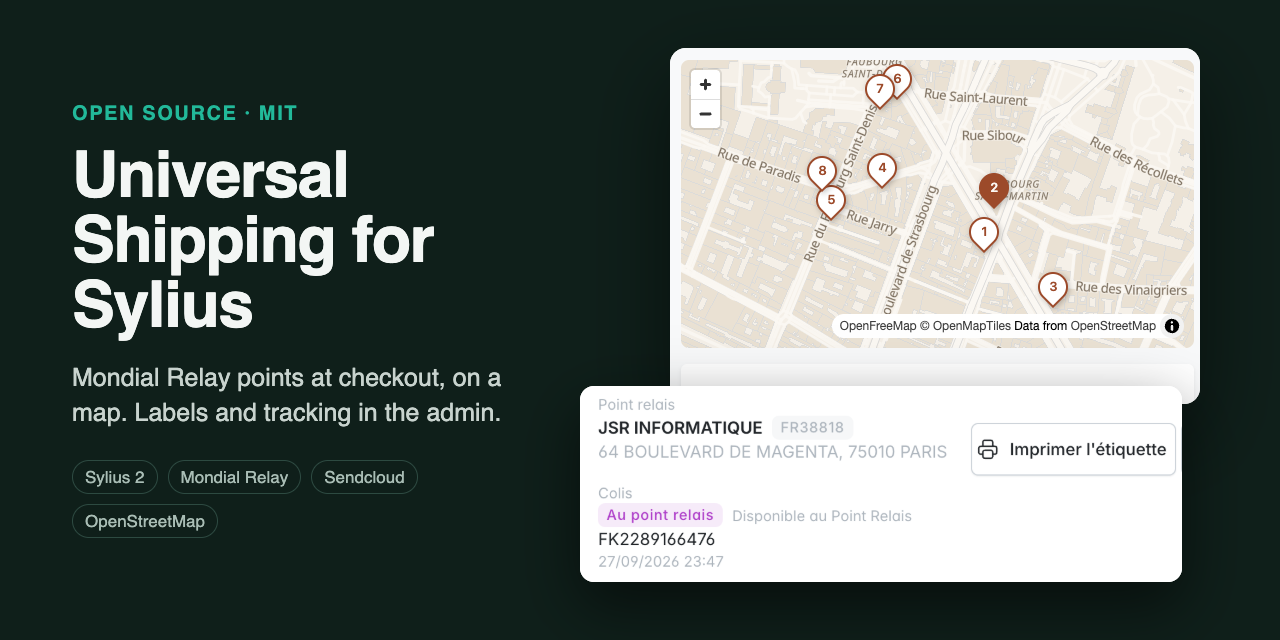Viewport: 1280px width, 640px height.
Task: Click the JSR INFORMATIQUE relay point name
Action: click(x=680, y=428)
